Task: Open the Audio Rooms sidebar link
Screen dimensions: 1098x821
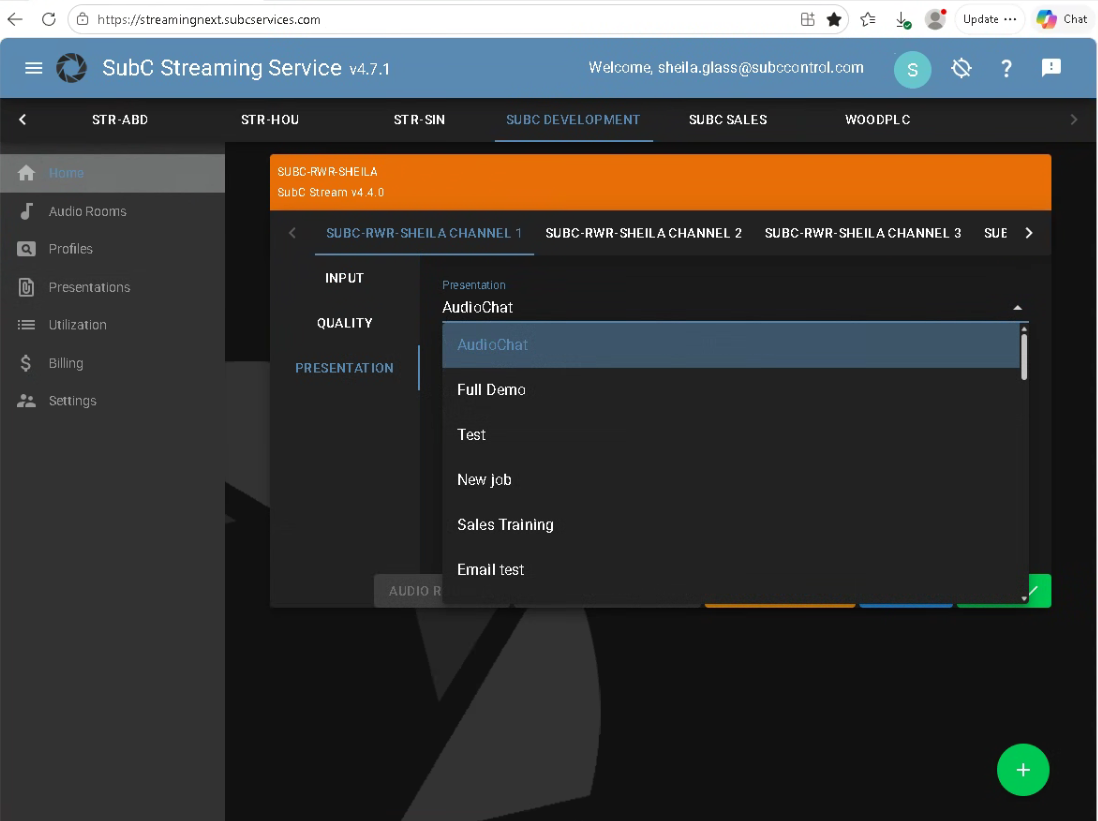Action: (x=88, y=212)
